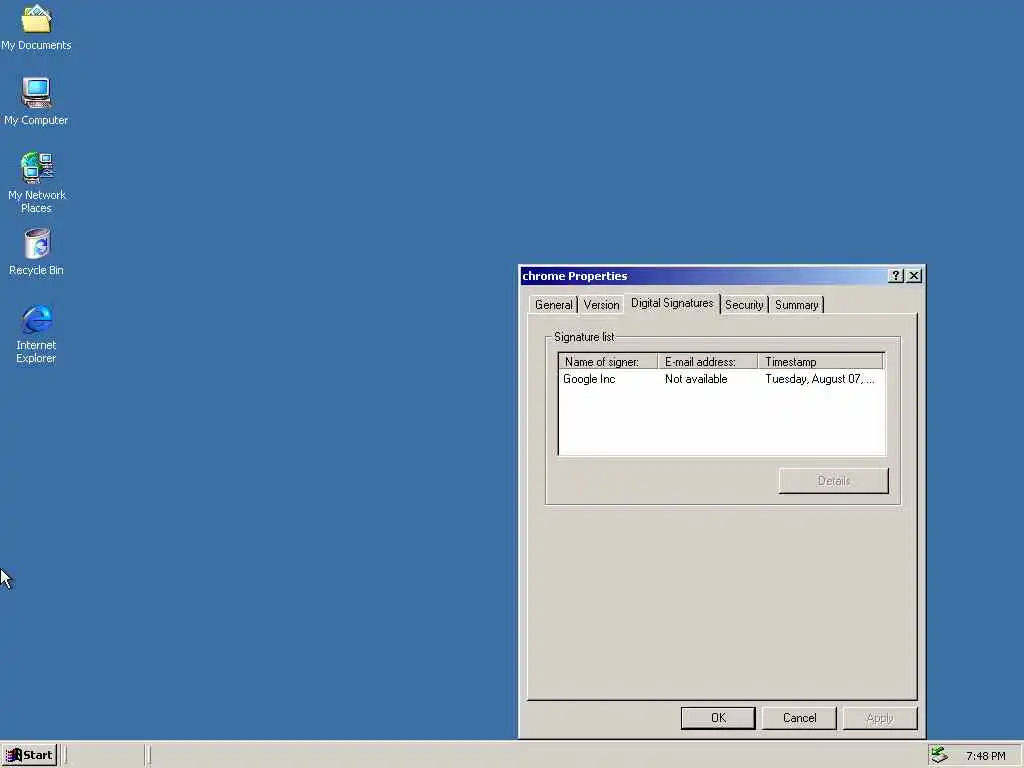
Task: Click the Details button
Action: pos(833,481)
